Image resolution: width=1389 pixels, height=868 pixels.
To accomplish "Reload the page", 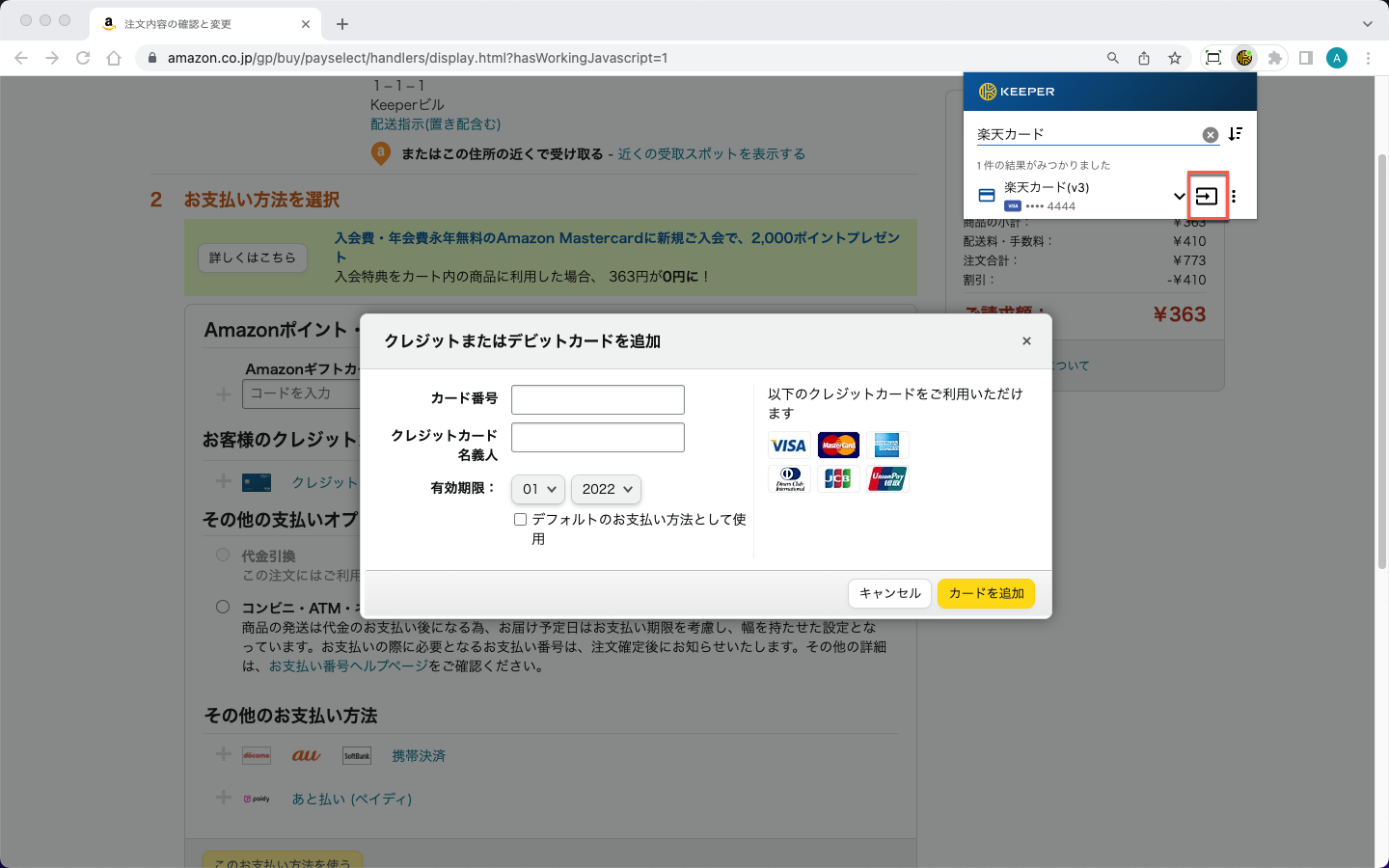I will pyautogui.click(x=83, y=58).
